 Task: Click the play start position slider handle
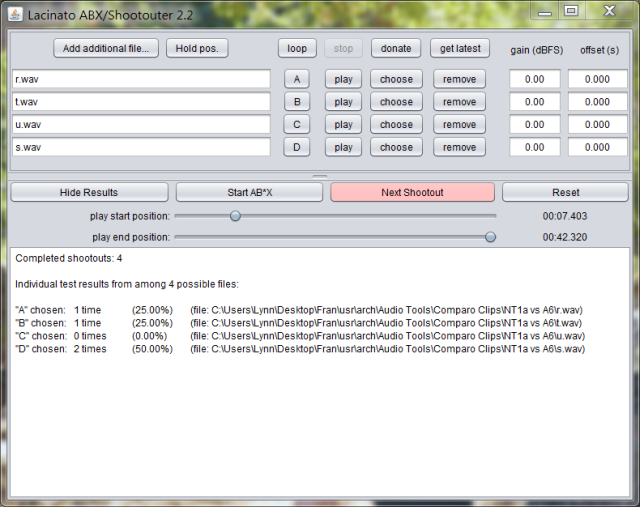point(235,216)
